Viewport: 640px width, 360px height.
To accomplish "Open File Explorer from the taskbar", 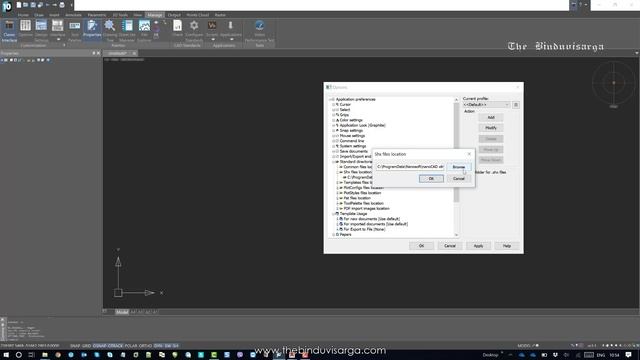I will [x=45, y=355].
